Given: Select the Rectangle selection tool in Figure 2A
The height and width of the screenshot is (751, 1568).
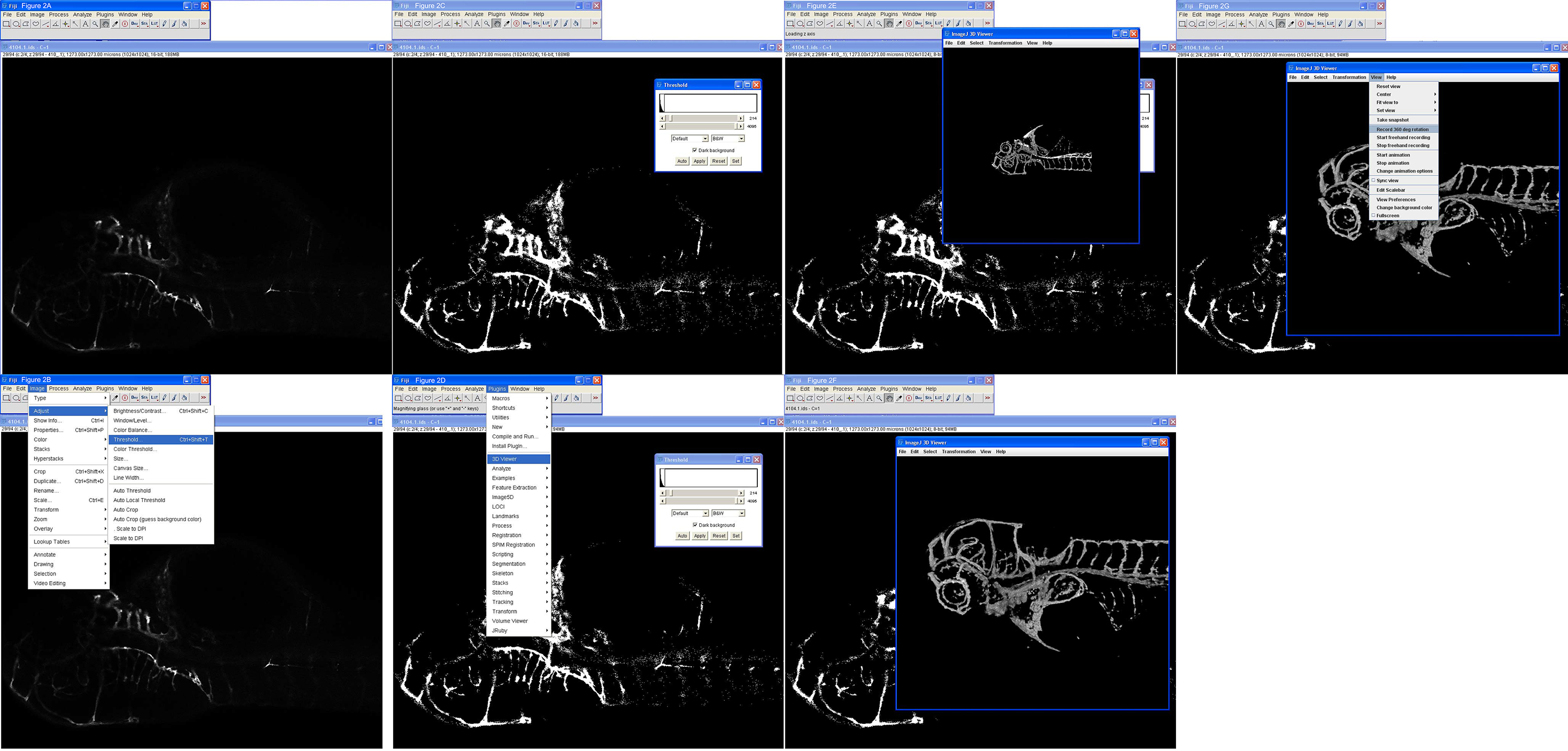Looking at the screenshot, I should click(6, 25).
